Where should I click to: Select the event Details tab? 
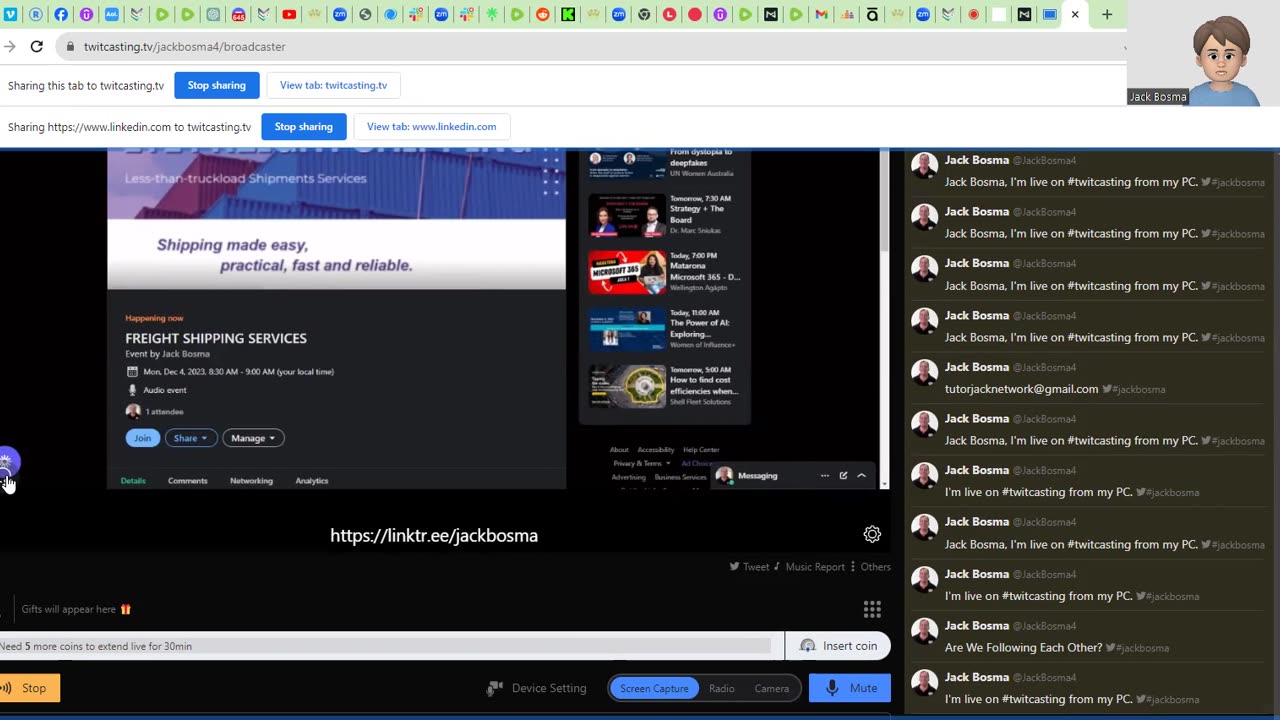pos(133,481)
